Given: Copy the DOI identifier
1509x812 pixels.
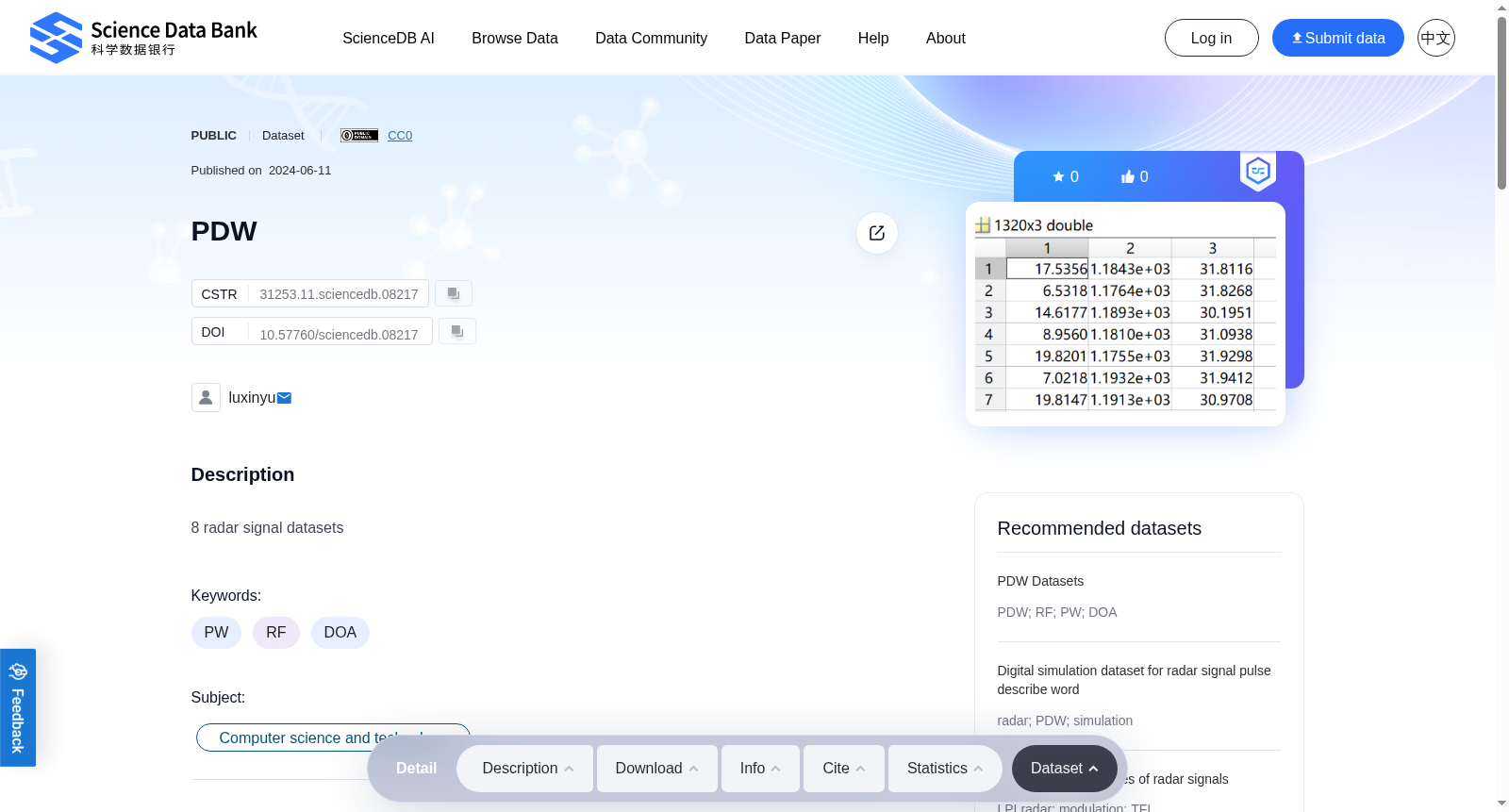Looking at the screenshot, I should tap(457, 331).
